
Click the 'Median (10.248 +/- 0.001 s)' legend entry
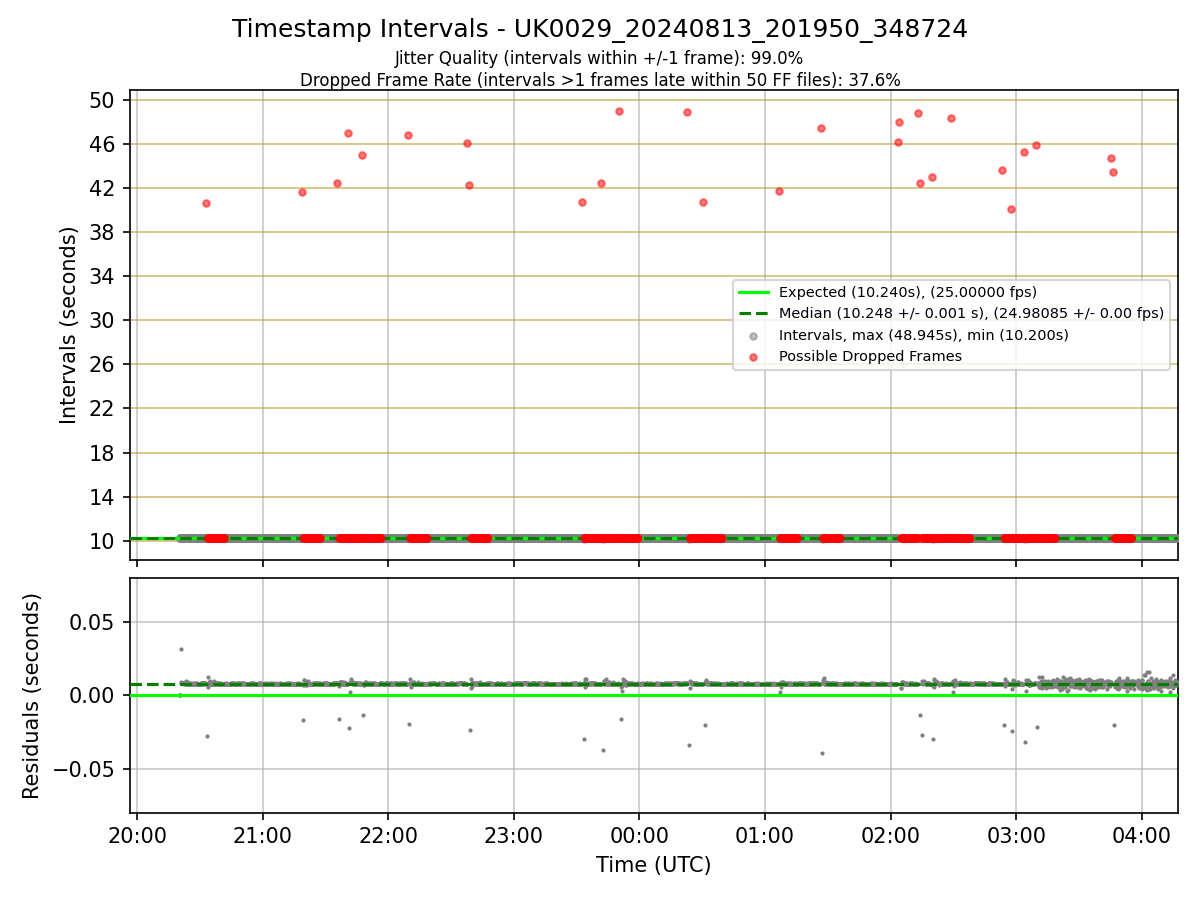click(971, 313)
